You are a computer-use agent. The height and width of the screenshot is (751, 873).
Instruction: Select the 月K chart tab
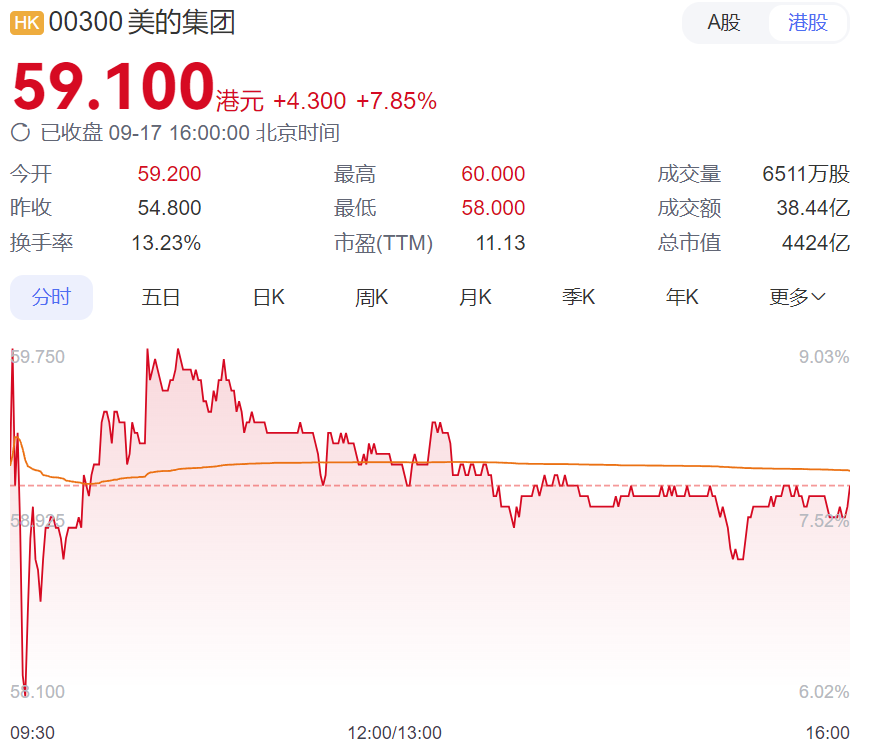click(x=475, y=297)
